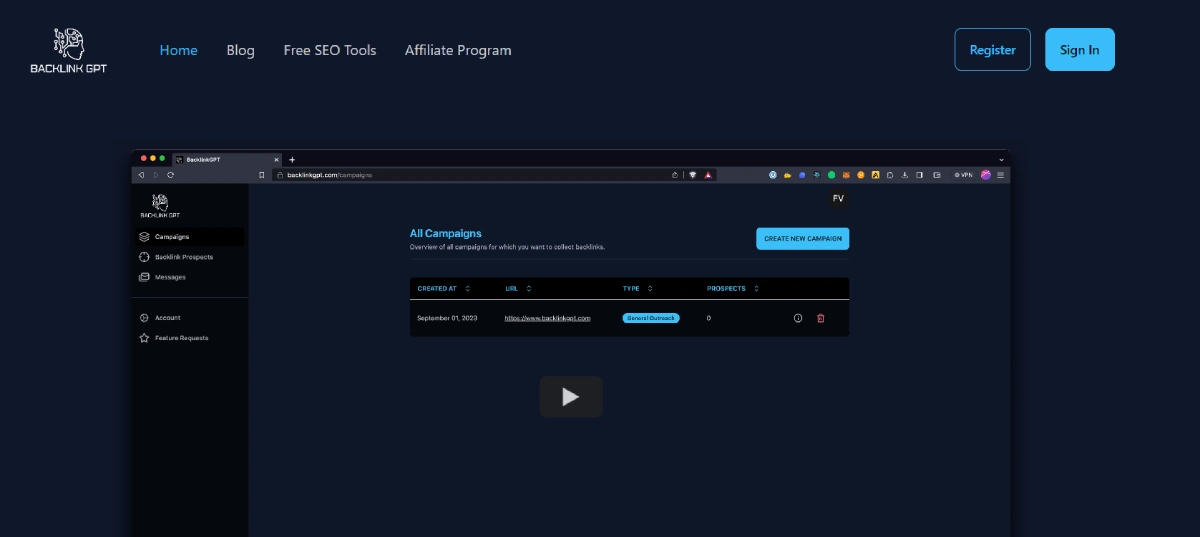Play the demo video
This screenshot has height=537, width=1200.
click(x=571, y=397)
